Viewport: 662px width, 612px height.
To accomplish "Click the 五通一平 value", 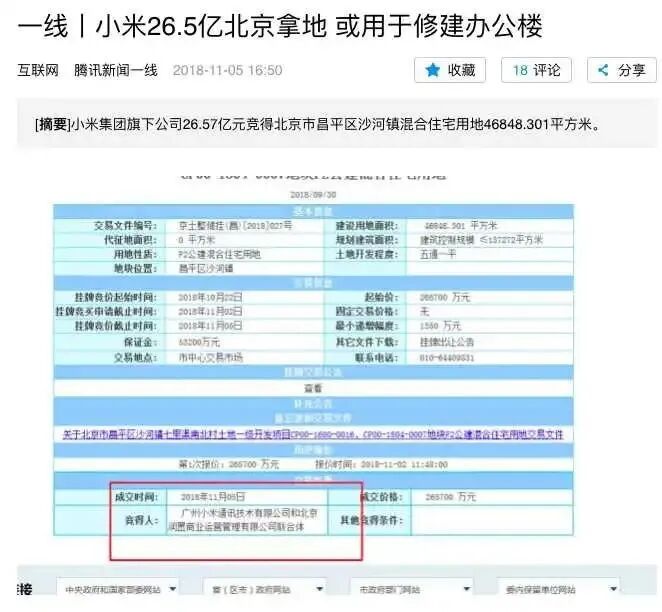I will coord(437,254).
